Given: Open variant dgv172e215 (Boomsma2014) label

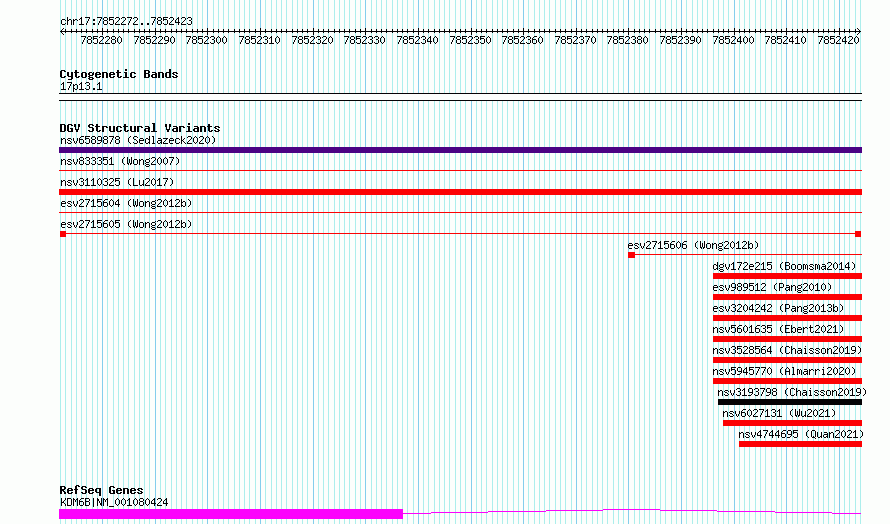Looking at the screenshot, I should click(784, 266).
